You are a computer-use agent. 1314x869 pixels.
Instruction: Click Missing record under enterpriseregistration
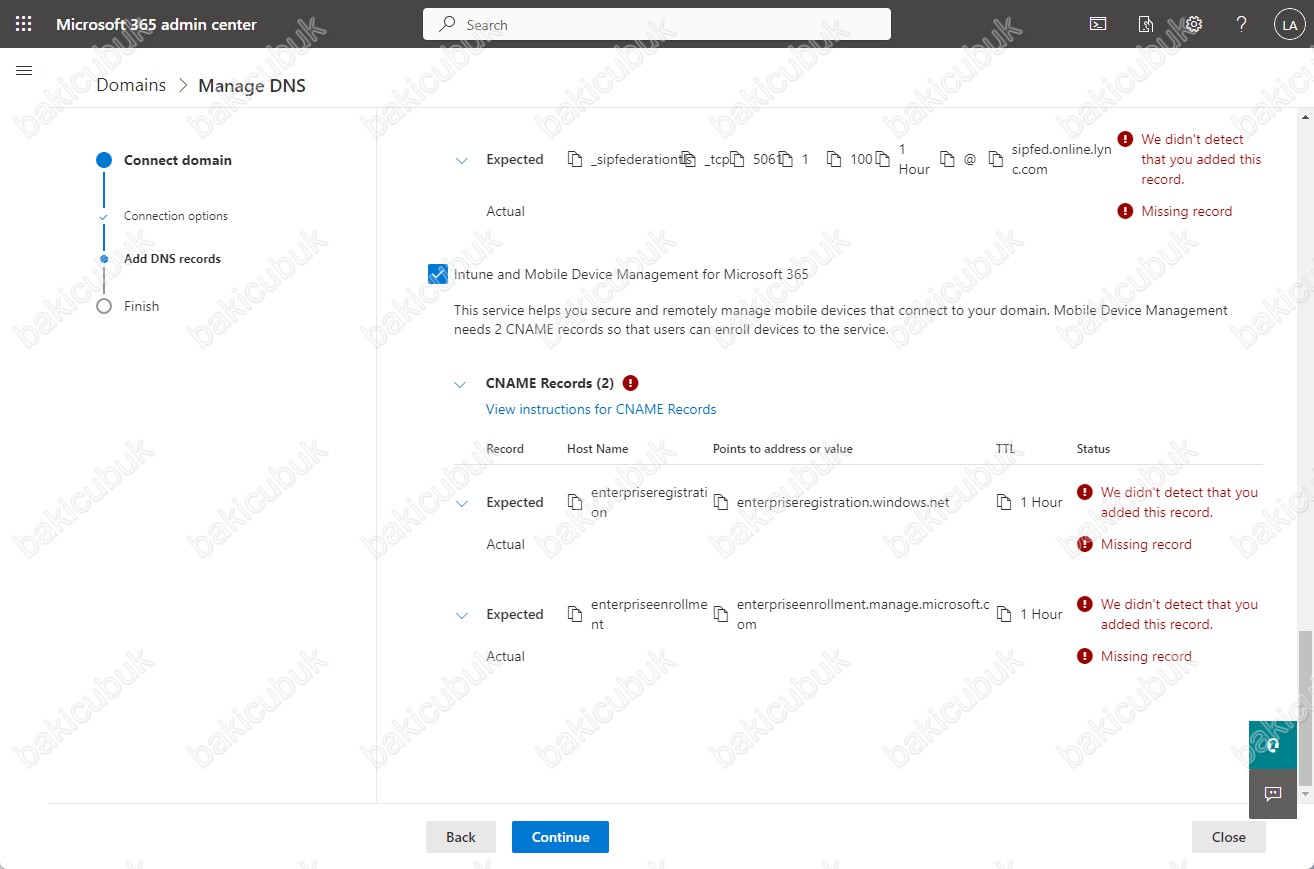[x=1146, y=544]
